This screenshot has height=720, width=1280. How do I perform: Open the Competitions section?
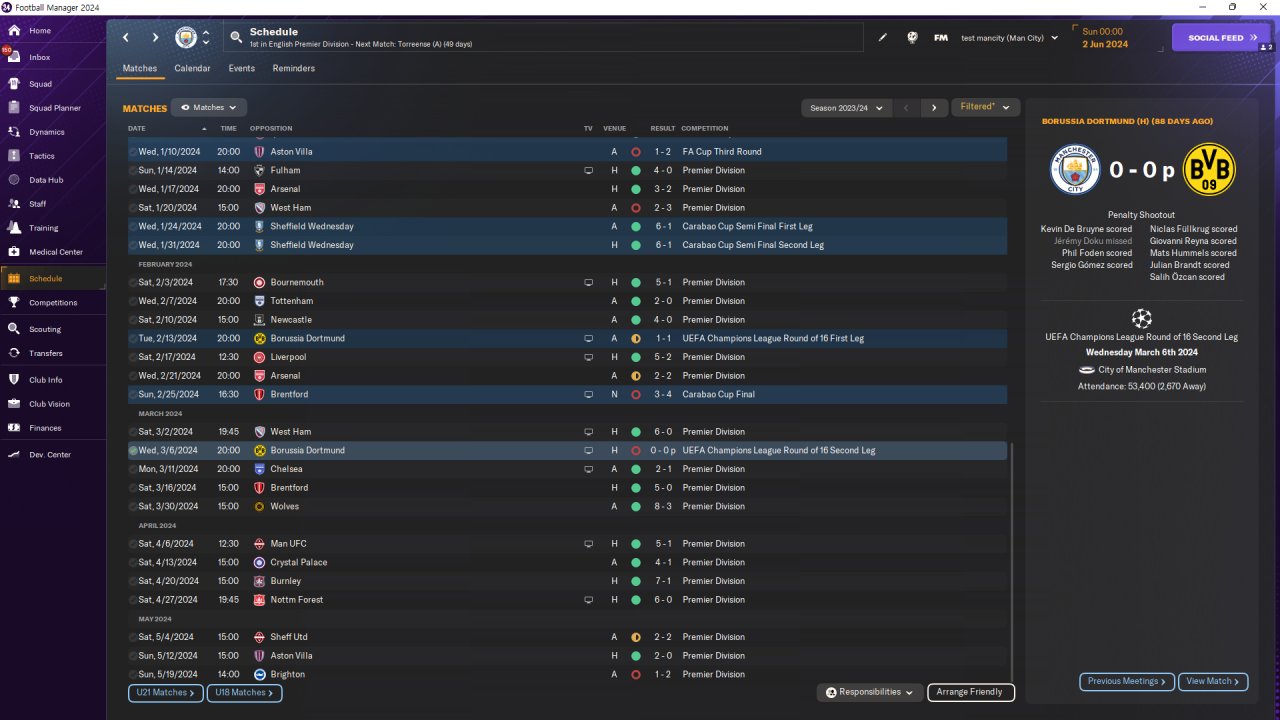point(52,303)
